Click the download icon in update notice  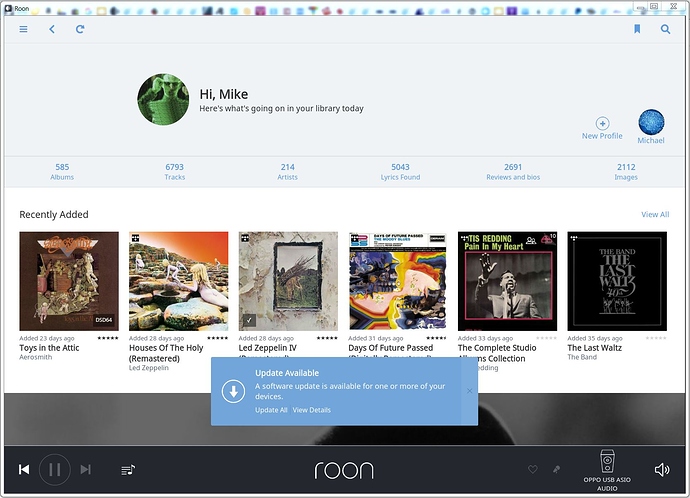(x=233, y=391)
